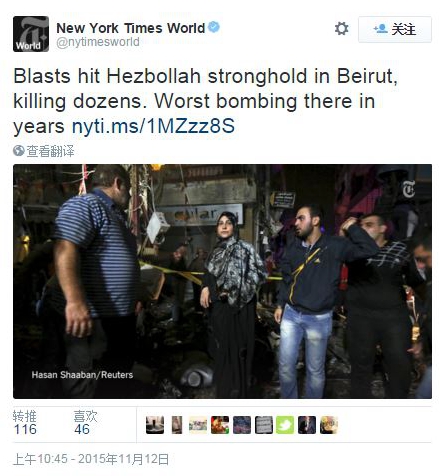Click the second retweeter avatar thumbnail

(x=177, y=425)
